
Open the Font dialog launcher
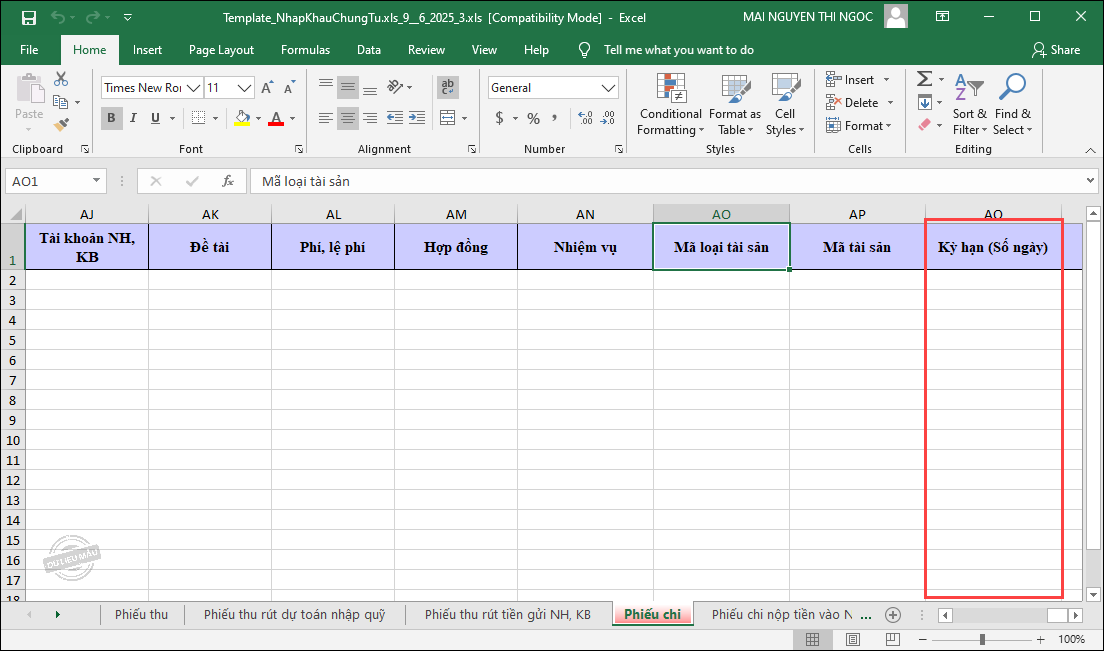299,149
